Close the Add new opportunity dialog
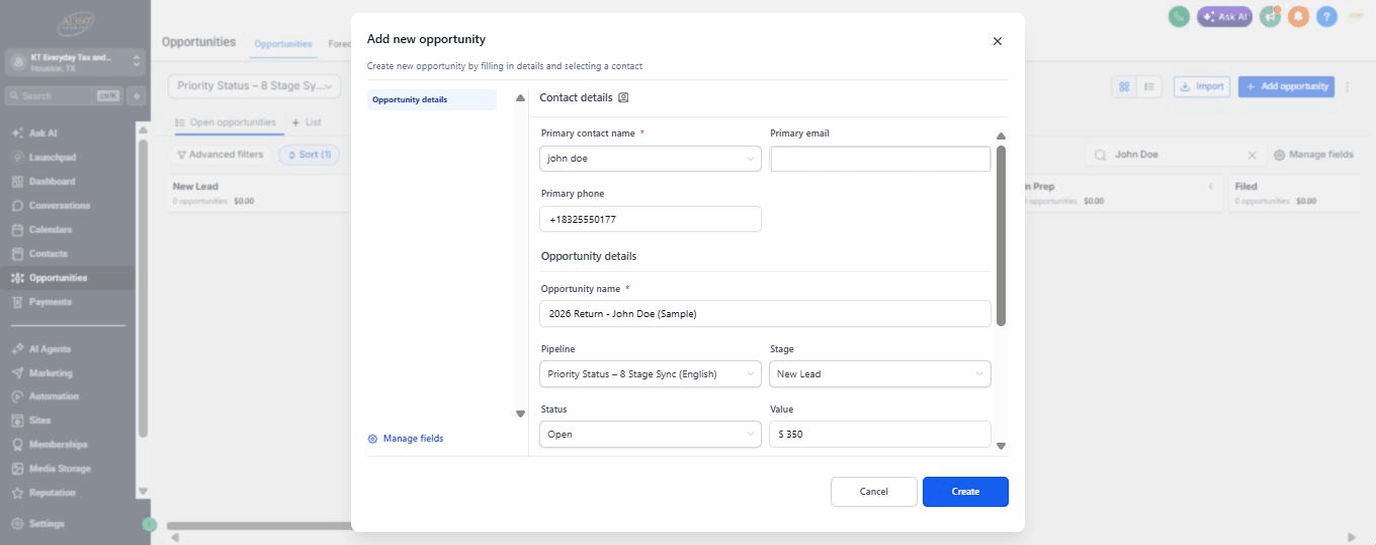1376x545 pixels. pyautogui.click(x=997, y=41)
